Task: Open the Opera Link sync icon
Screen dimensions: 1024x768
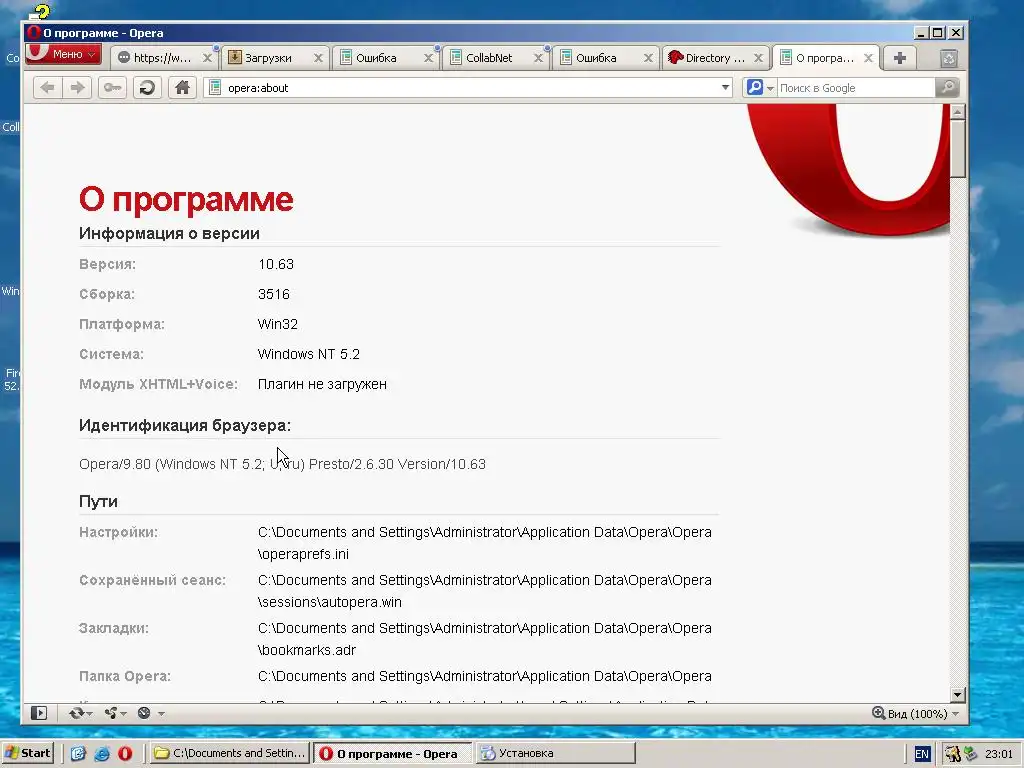Action: click(76, 713)
